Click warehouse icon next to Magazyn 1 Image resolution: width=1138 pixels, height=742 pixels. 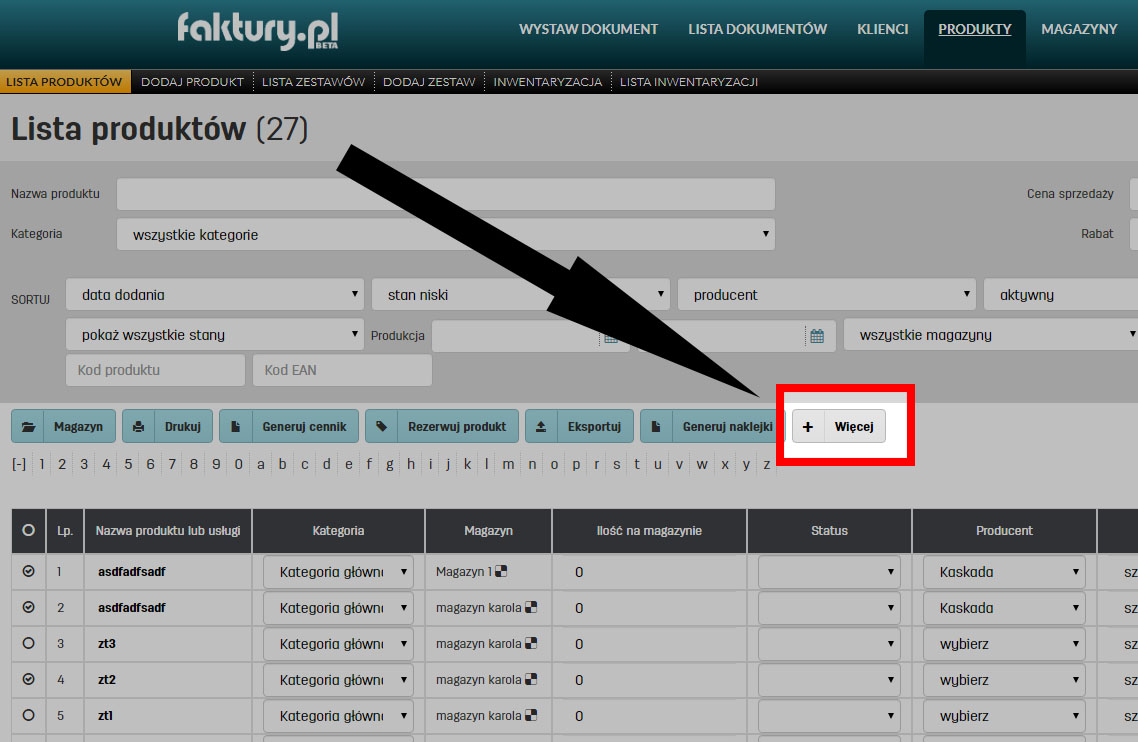[x=502, y=572]
